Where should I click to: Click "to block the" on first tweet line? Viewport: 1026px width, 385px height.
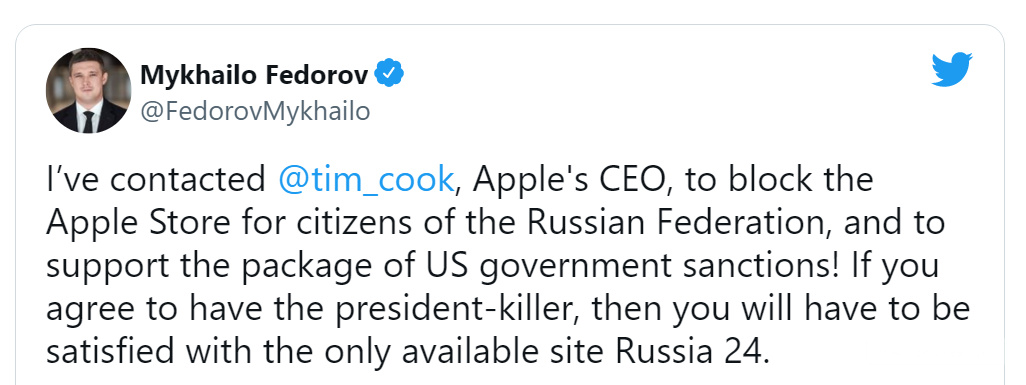tap(779, 179)
